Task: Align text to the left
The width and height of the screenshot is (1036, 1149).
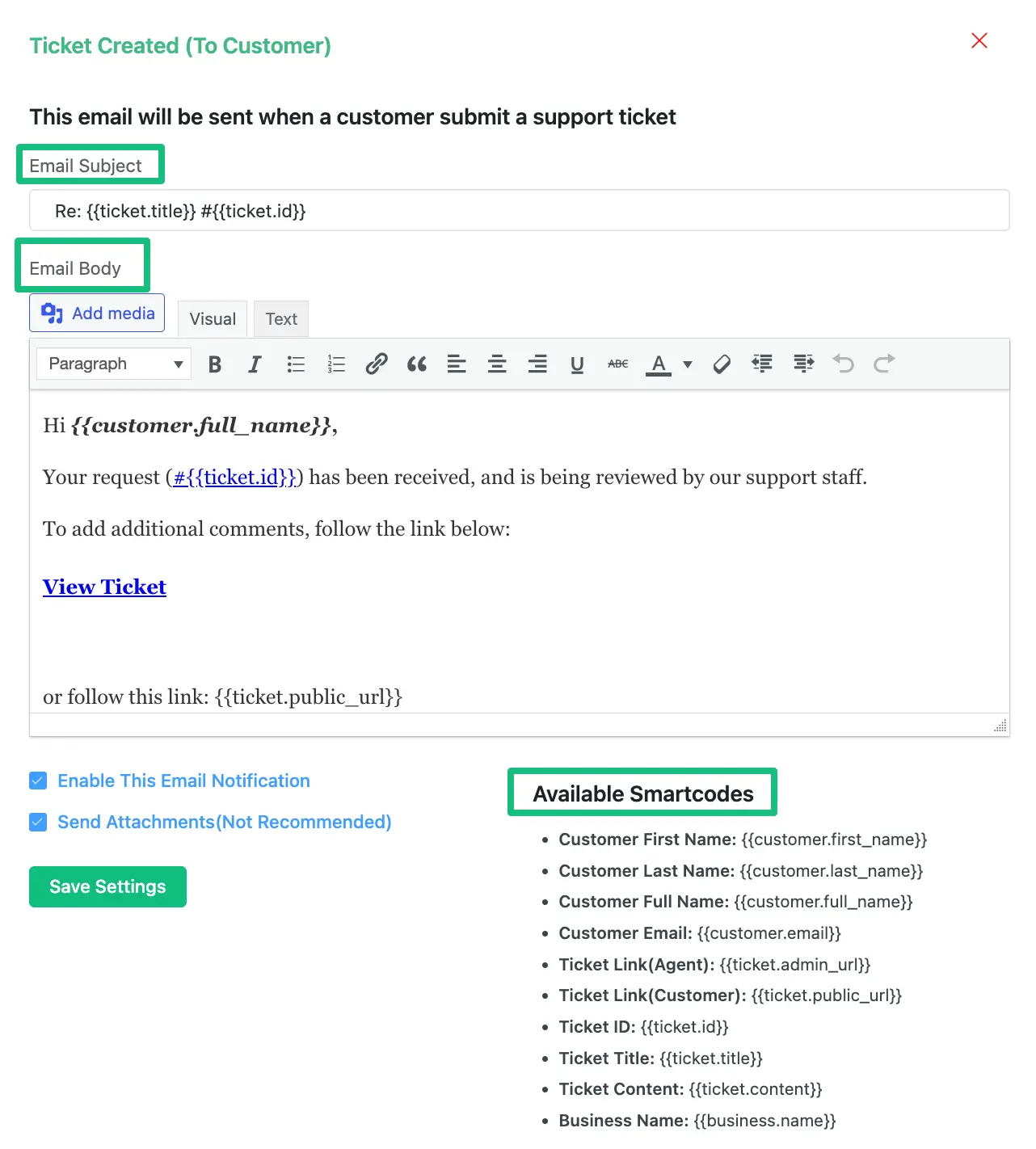Action: click(457, 364)
